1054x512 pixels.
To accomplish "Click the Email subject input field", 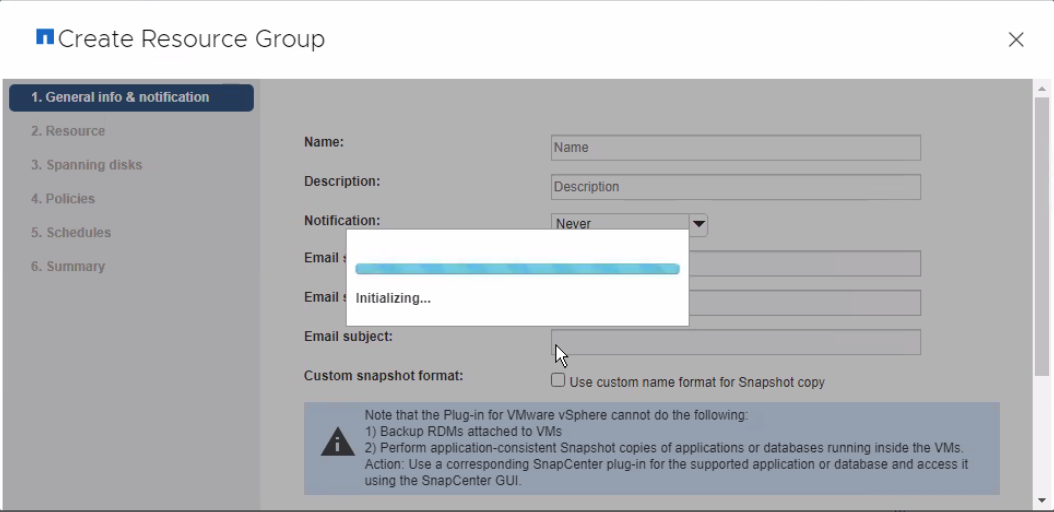I will click(x=735, y=342).
